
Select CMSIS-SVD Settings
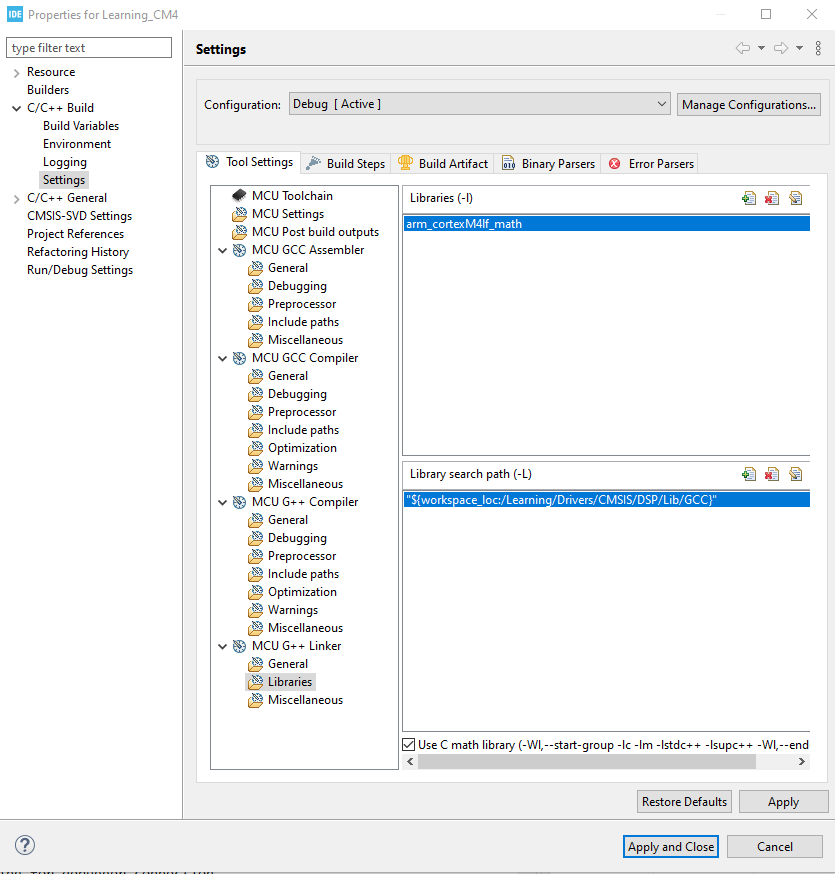click(x=79, y=216)
